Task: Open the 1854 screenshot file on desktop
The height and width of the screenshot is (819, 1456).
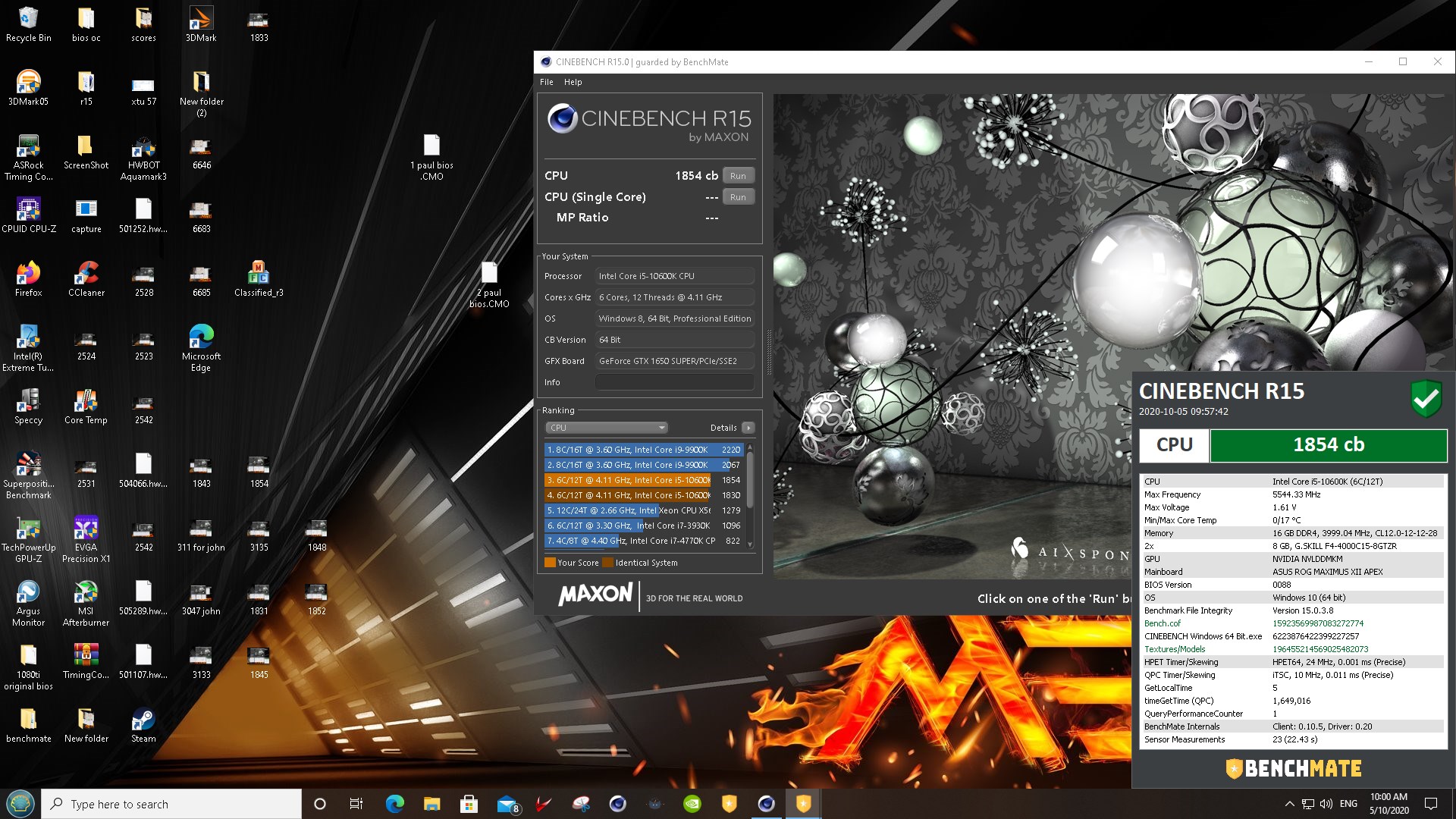Action: point(259,470)
